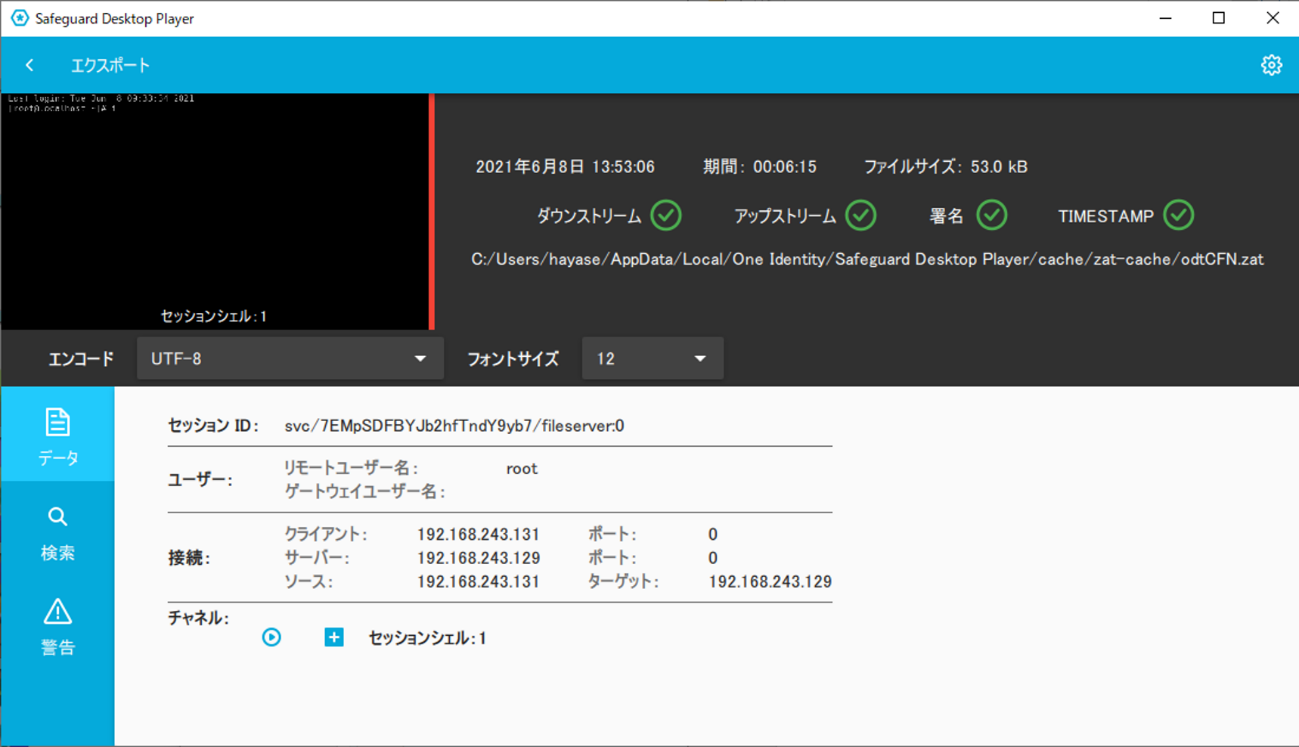The height and width of the screenshot is (747, 1299).
Task: Click the エクスポート header title
Action: point(110,65)
